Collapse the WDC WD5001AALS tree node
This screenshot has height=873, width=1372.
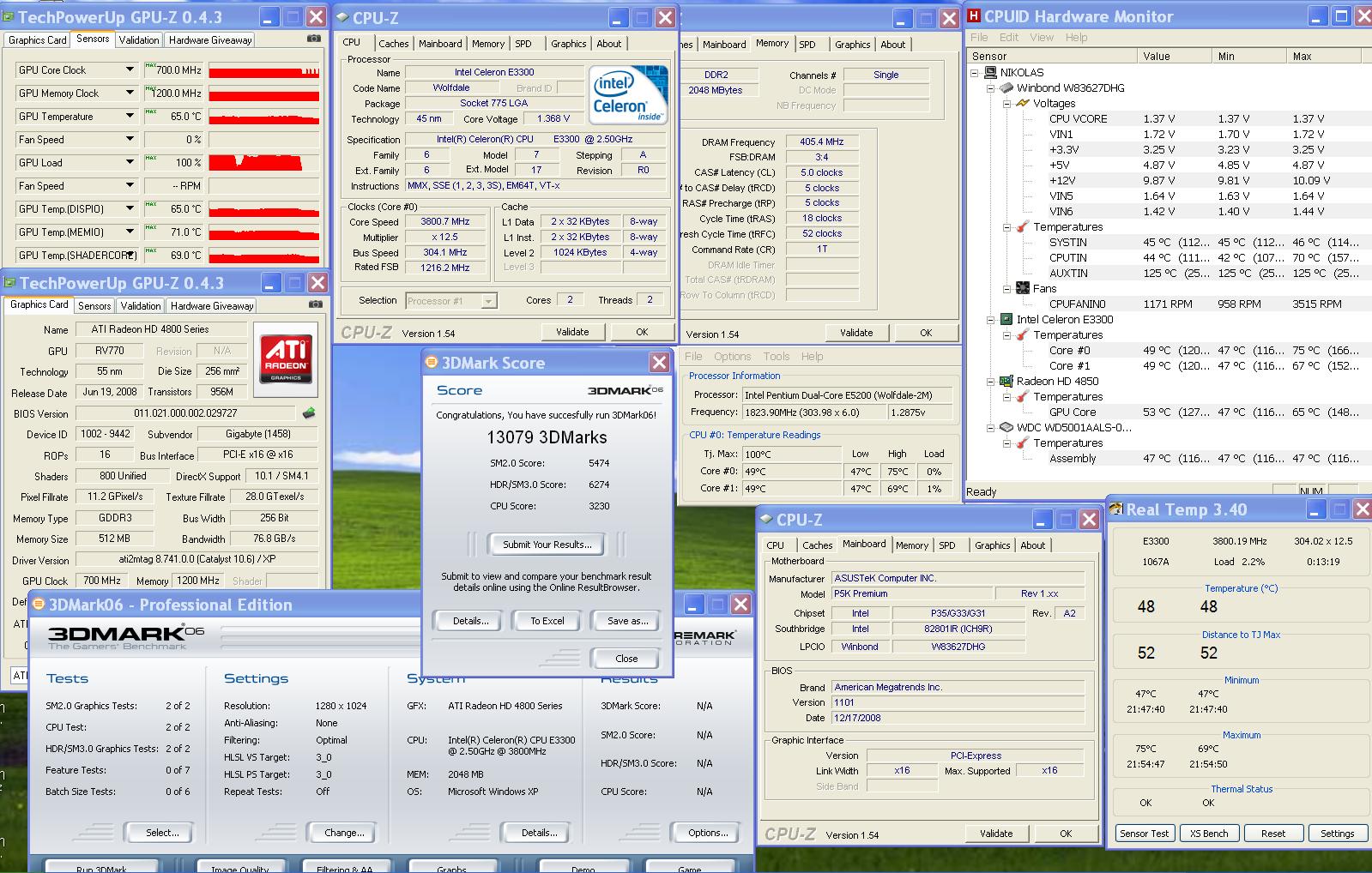990,428
